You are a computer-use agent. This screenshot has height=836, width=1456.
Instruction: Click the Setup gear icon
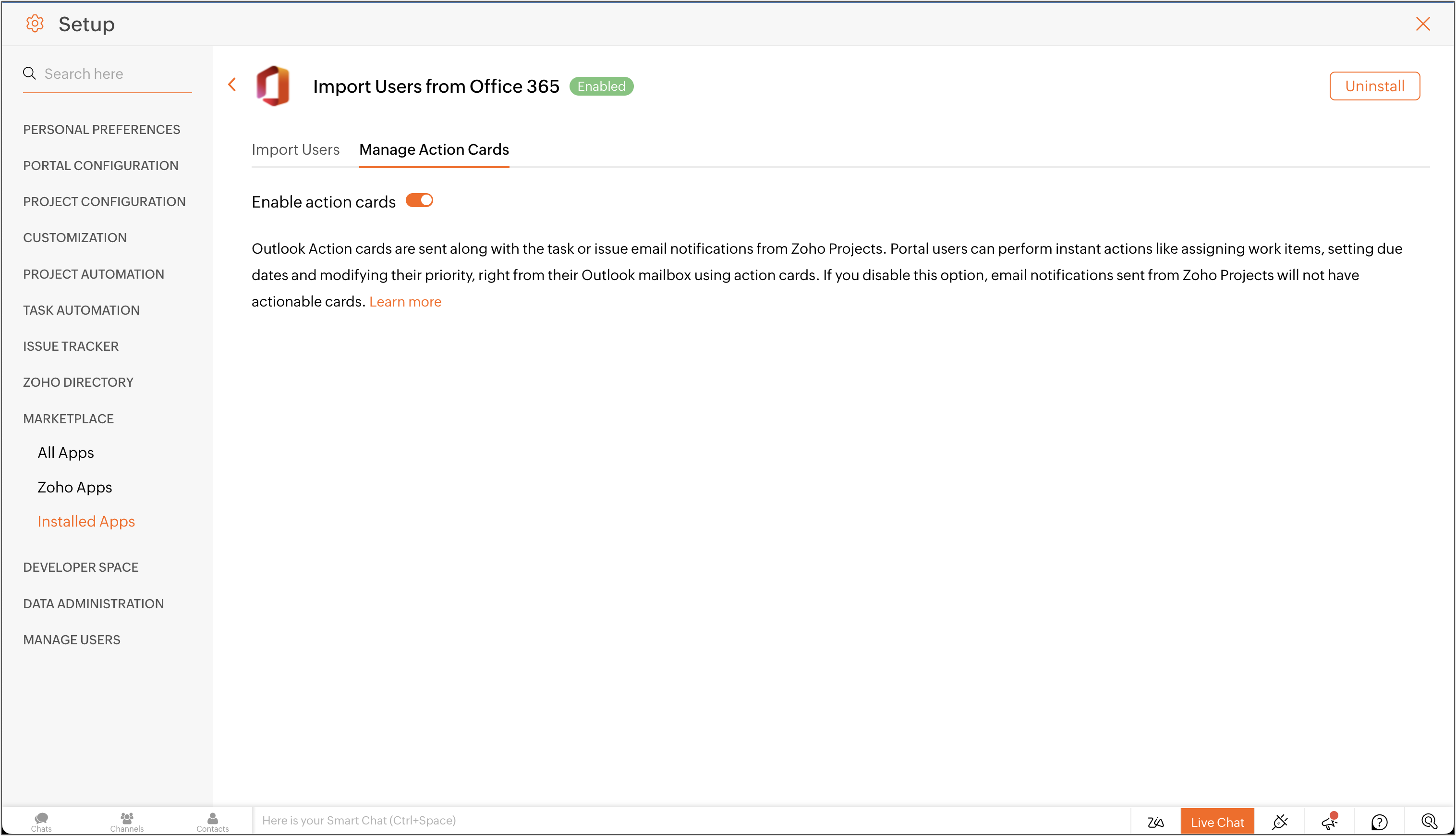click(x=35, y=24)
